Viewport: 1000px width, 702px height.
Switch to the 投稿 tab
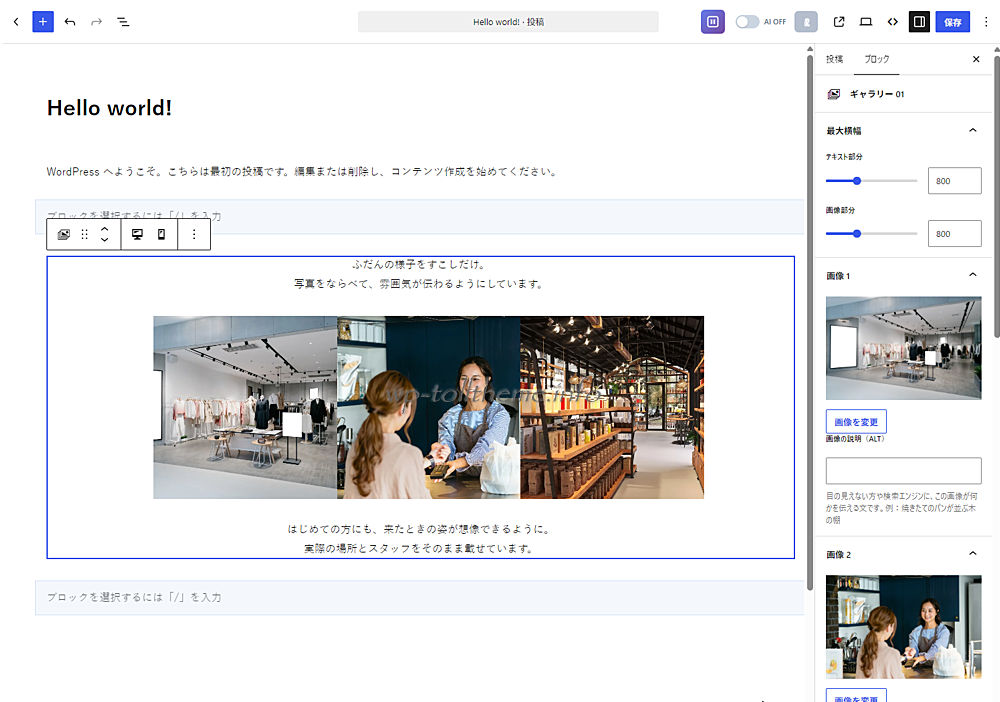834,59
